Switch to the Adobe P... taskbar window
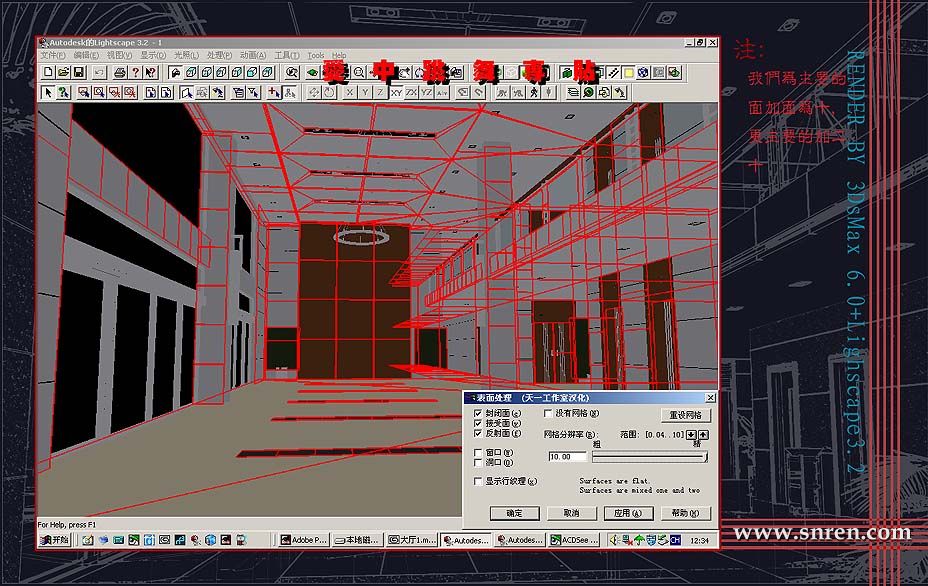The image size is (928, 586). 303,540
